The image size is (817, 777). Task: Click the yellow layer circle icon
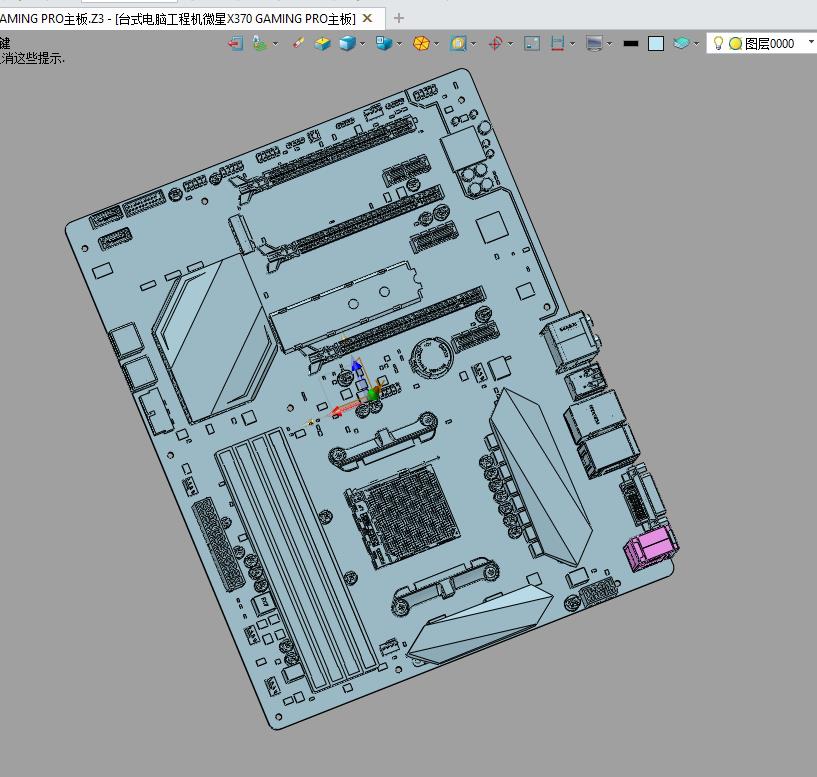click(735, 44)
